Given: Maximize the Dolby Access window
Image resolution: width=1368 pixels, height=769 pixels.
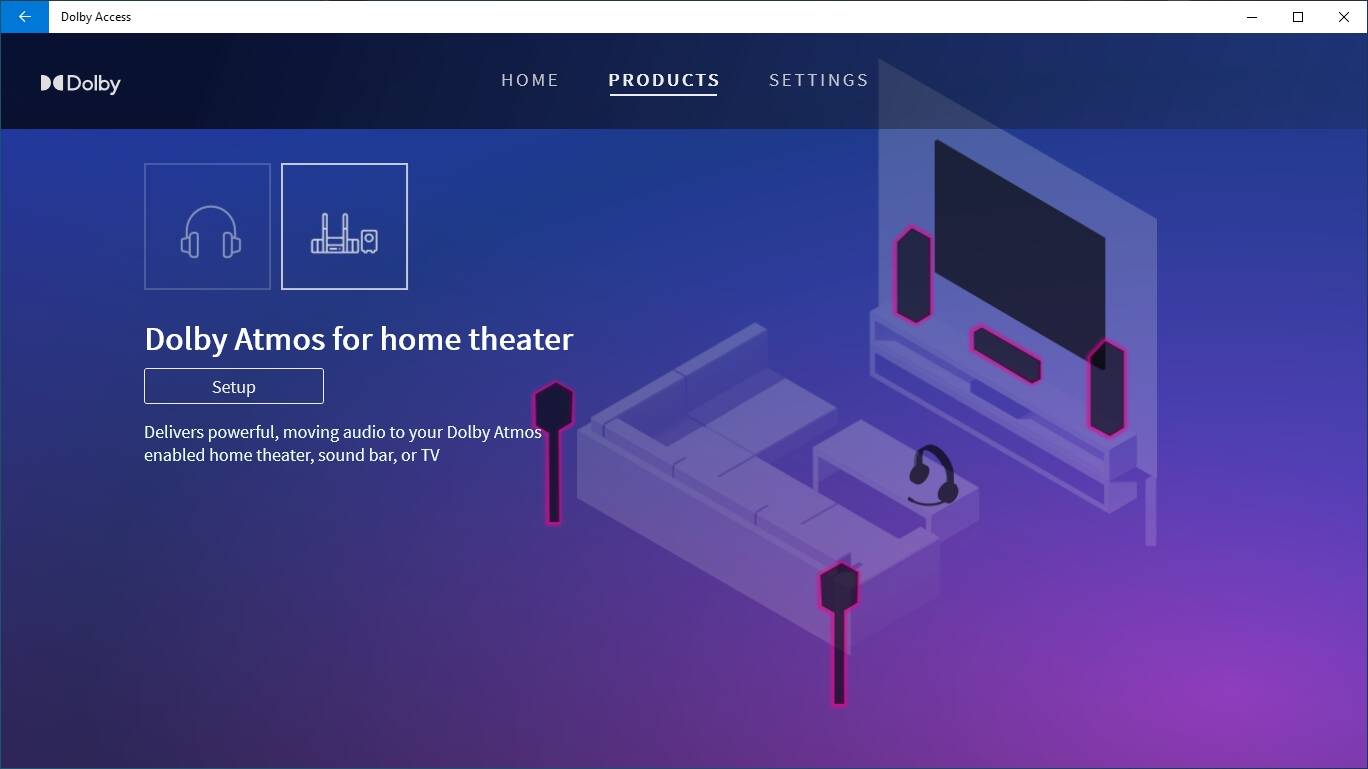Looking at the screenshot, I should click(x=1298, y=16).
